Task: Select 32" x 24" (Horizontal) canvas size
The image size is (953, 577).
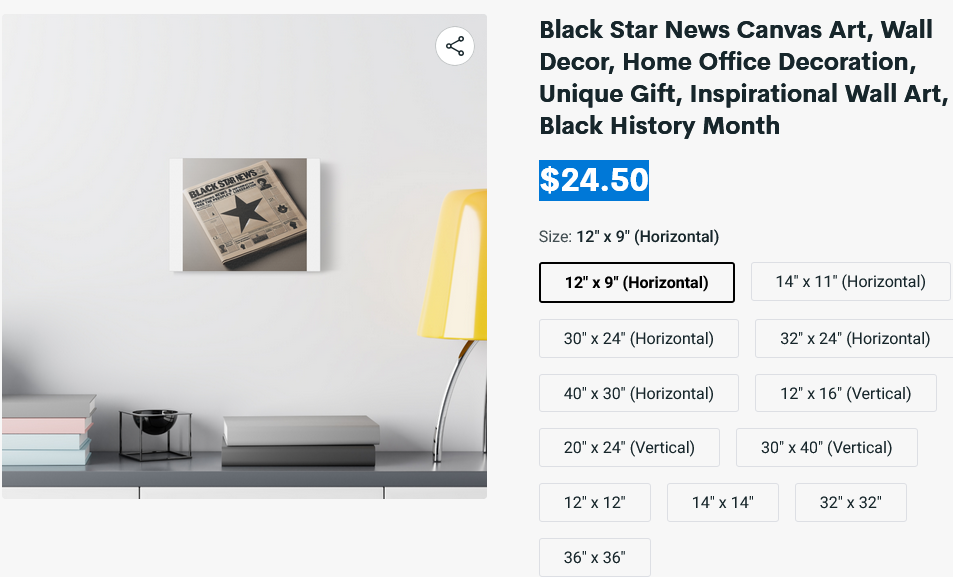Action: [x=854, y=338]
